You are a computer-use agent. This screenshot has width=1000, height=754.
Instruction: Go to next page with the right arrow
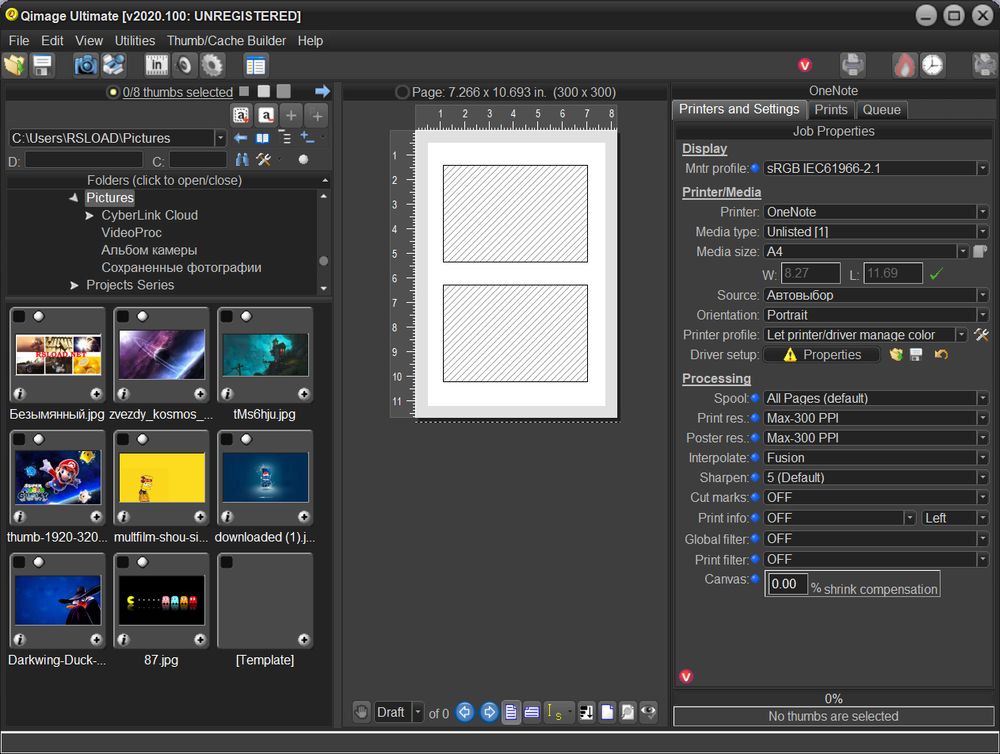[489, 712]
